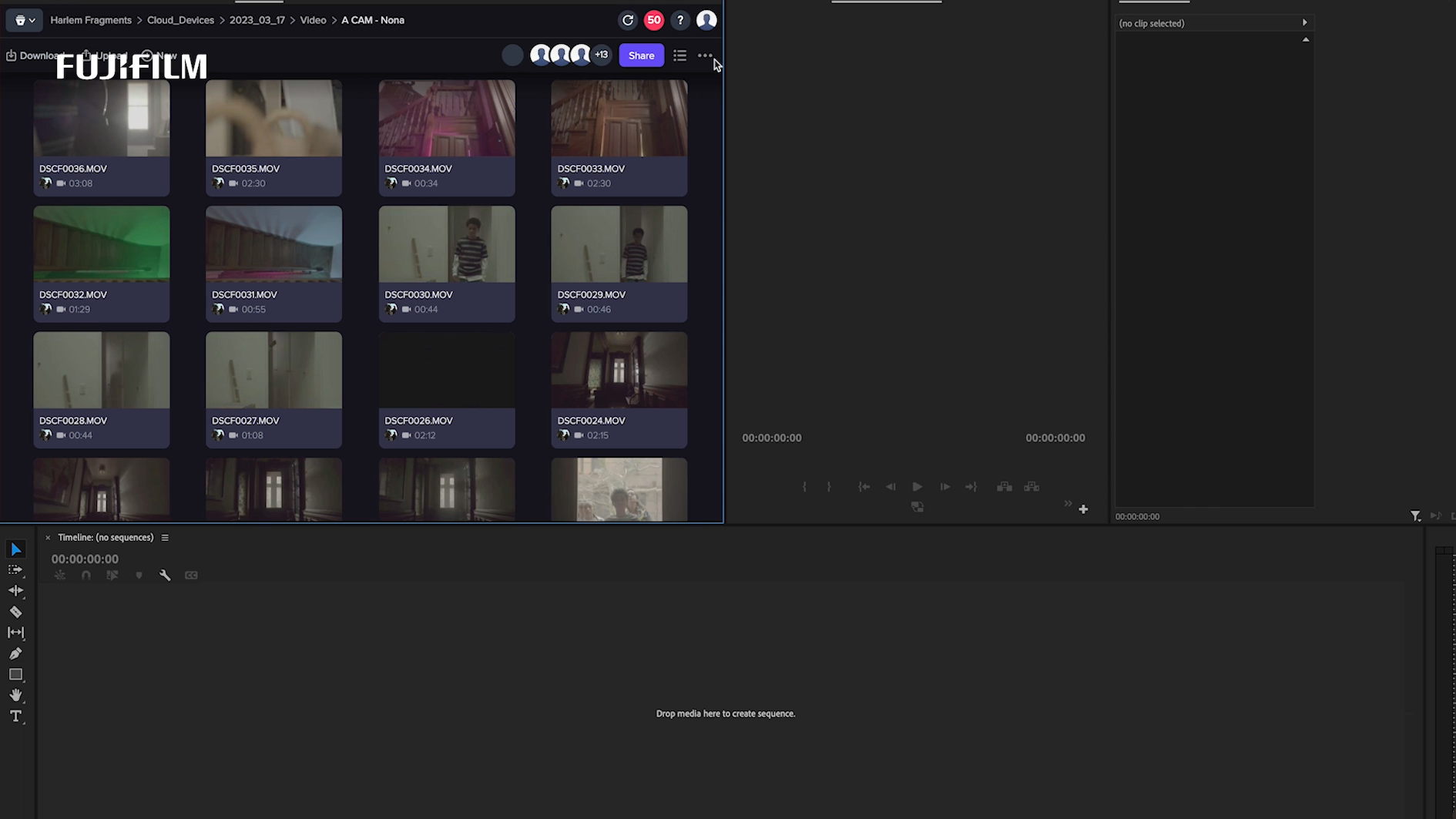Open Effect Controls filter icon
The height and width of the screenshot is (819, 1456).
[x=1416, y=516]
